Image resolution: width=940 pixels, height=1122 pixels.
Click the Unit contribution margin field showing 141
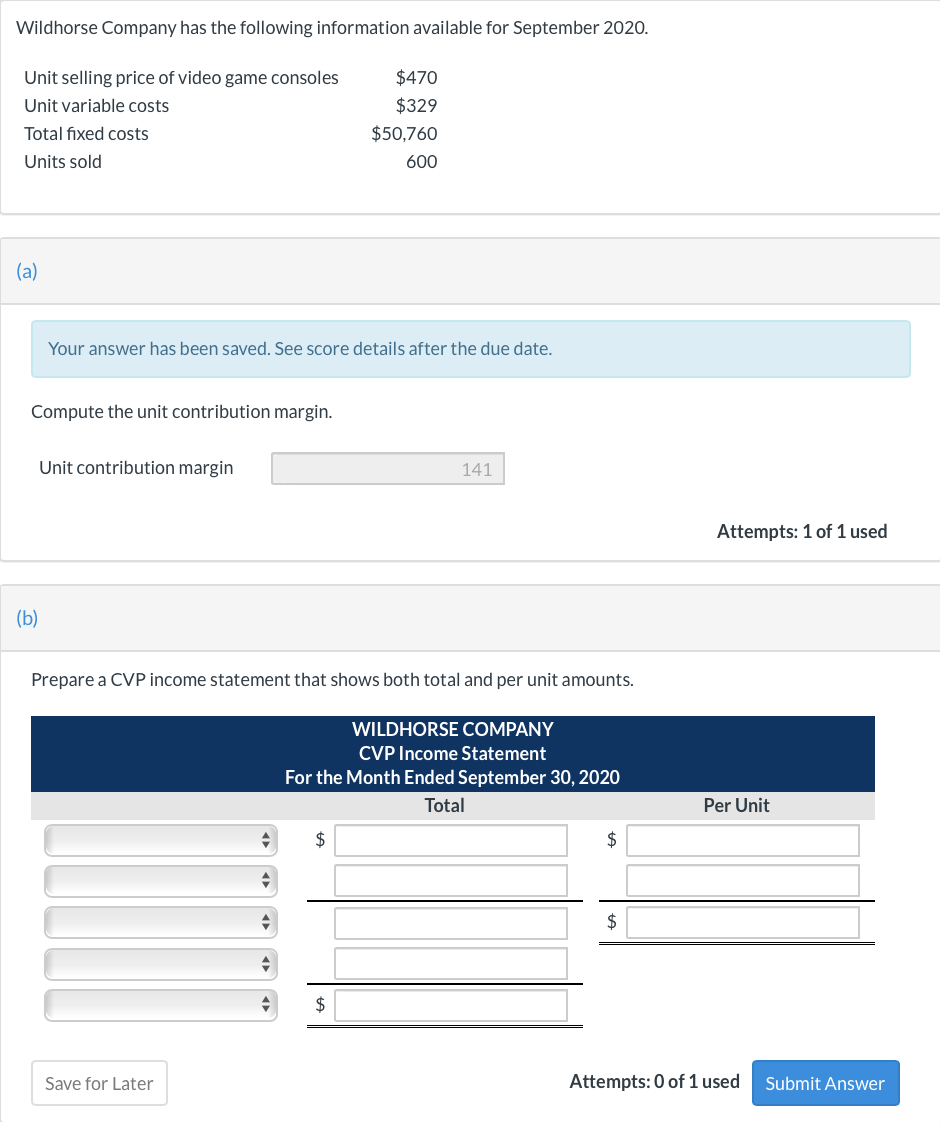pos(387,467)
